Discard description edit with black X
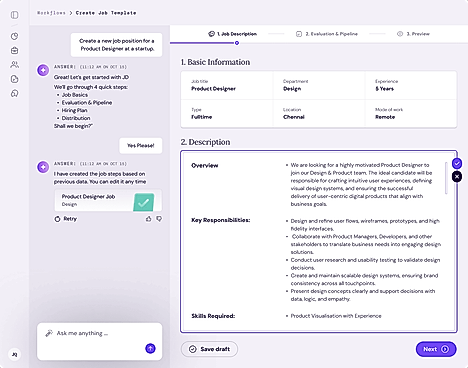Viewport: 468px width, 368px height. [x=457, y=177]
